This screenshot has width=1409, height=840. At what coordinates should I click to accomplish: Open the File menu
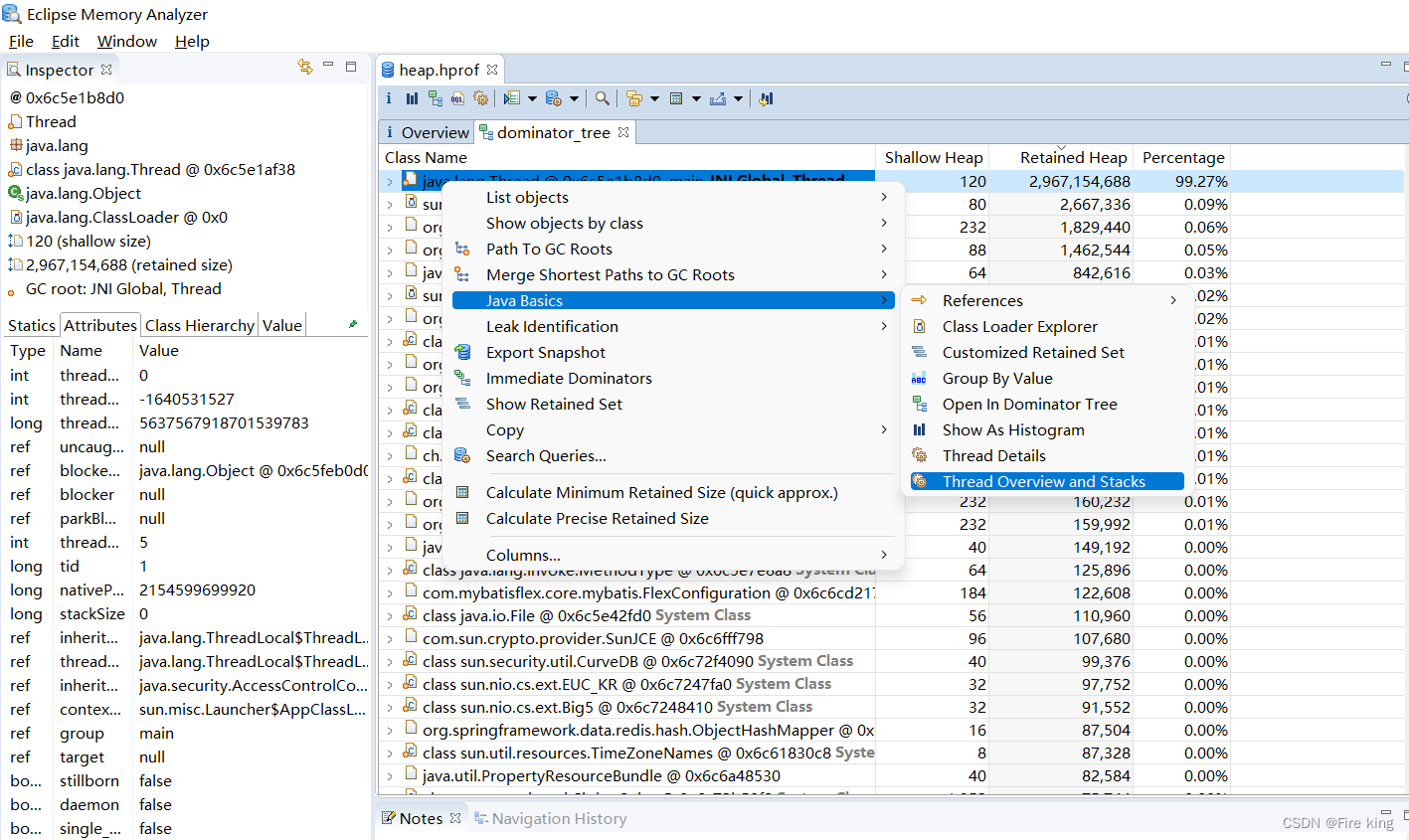[21, 41]
